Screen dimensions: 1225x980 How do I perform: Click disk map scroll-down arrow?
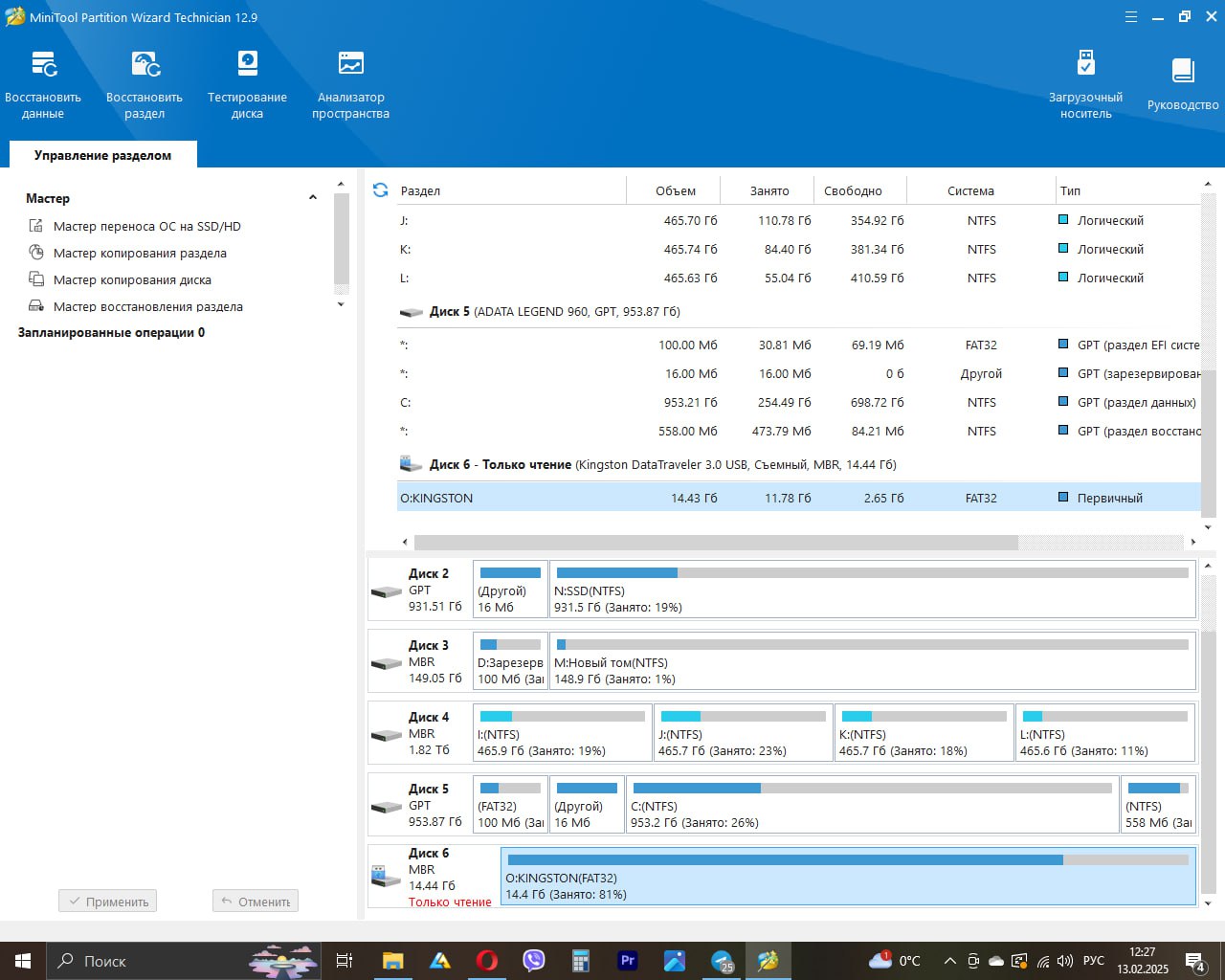tap(1208, 903)
